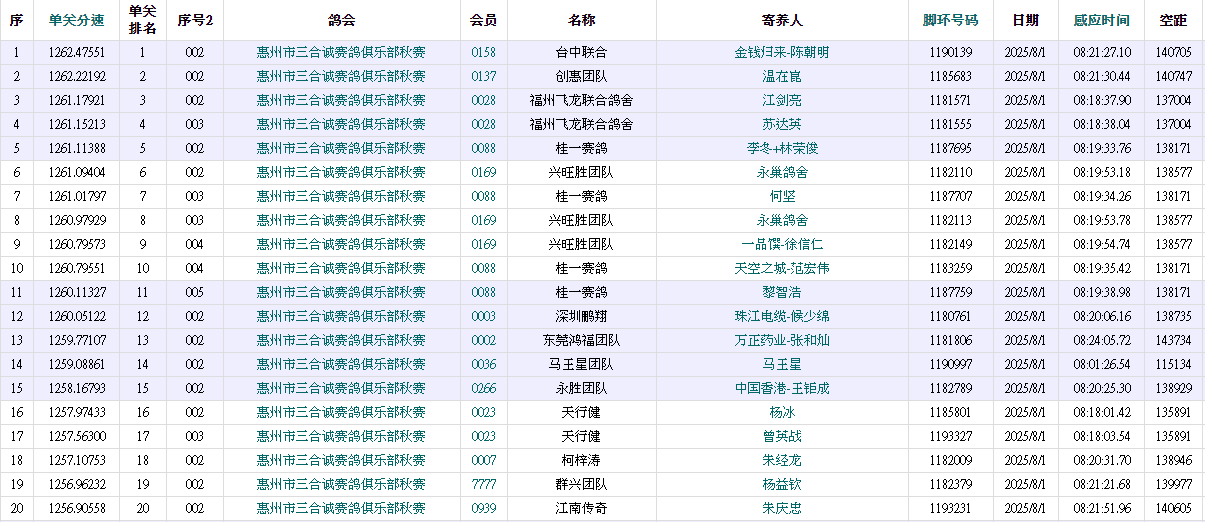The image size is (1205, 522).
Task: Click owner name 马王星 link
Action: point(781,364)
